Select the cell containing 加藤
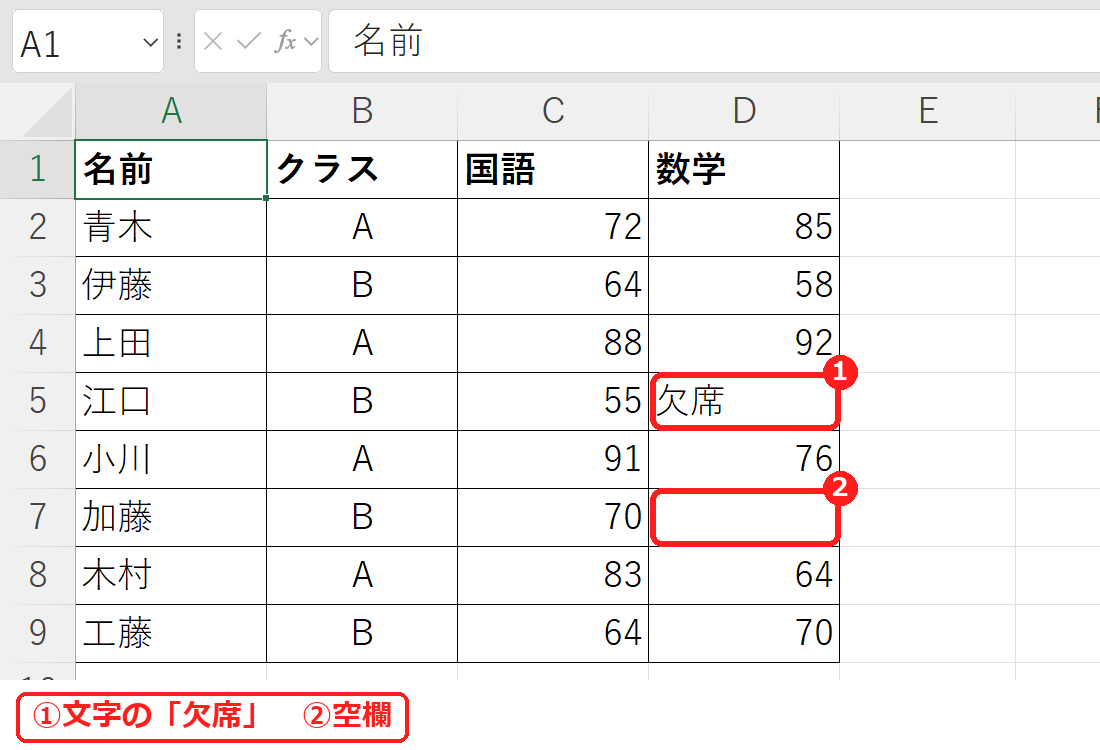This screenshot has width=1100, height=750. pos(171,518)
